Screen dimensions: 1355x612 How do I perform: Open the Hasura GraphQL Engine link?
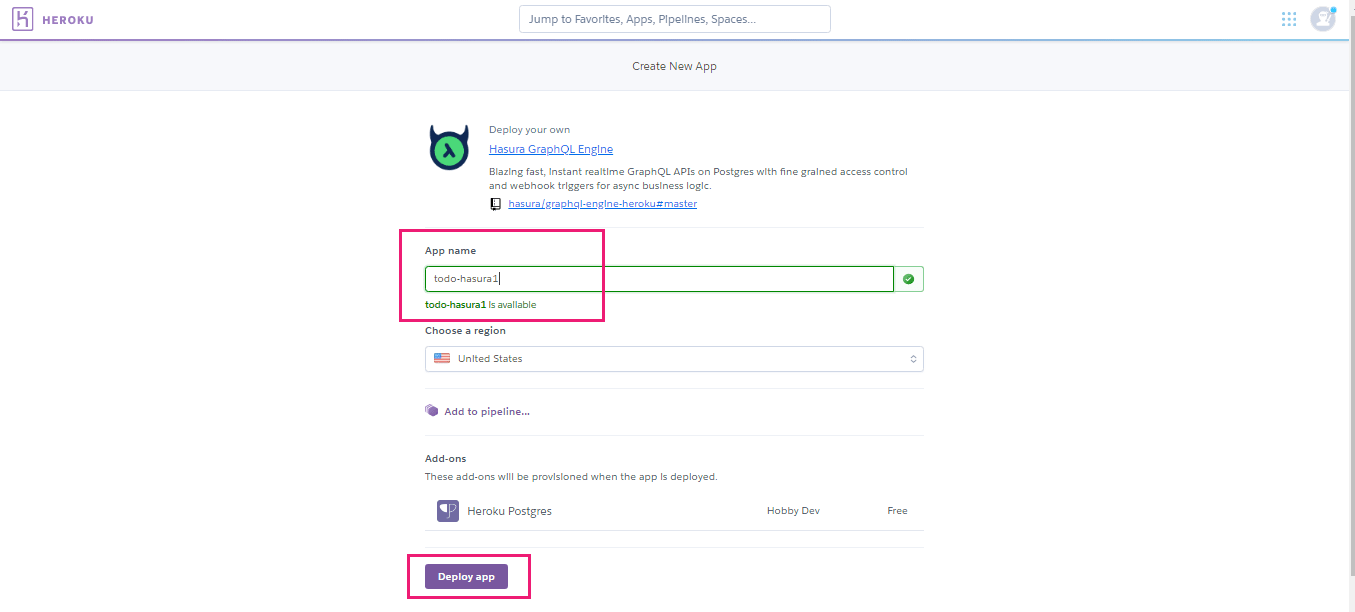tap(551, 150)
